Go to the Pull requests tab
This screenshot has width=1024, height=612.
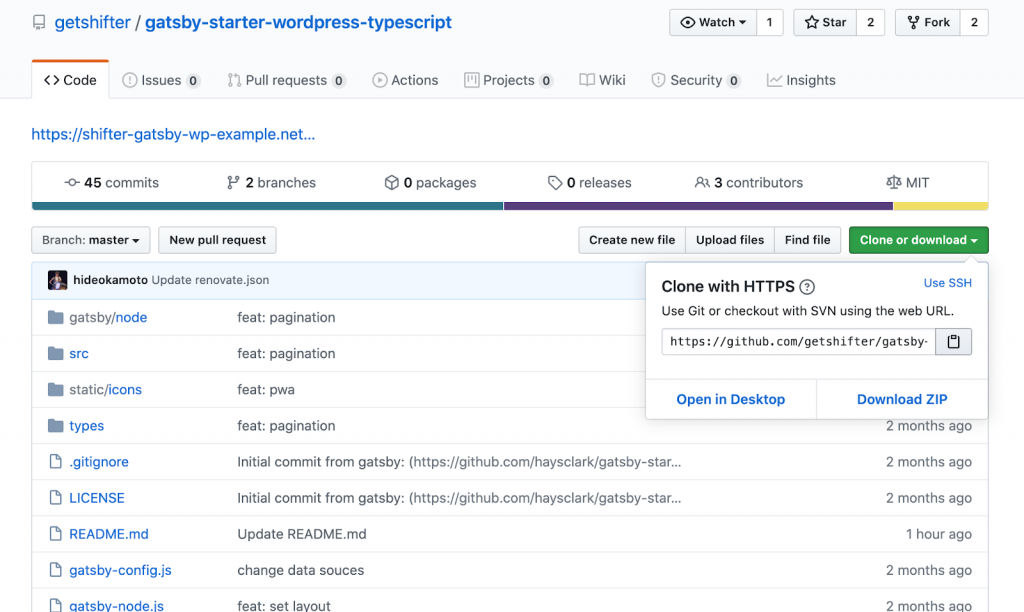pyautogui.click(x=286, y=80)
